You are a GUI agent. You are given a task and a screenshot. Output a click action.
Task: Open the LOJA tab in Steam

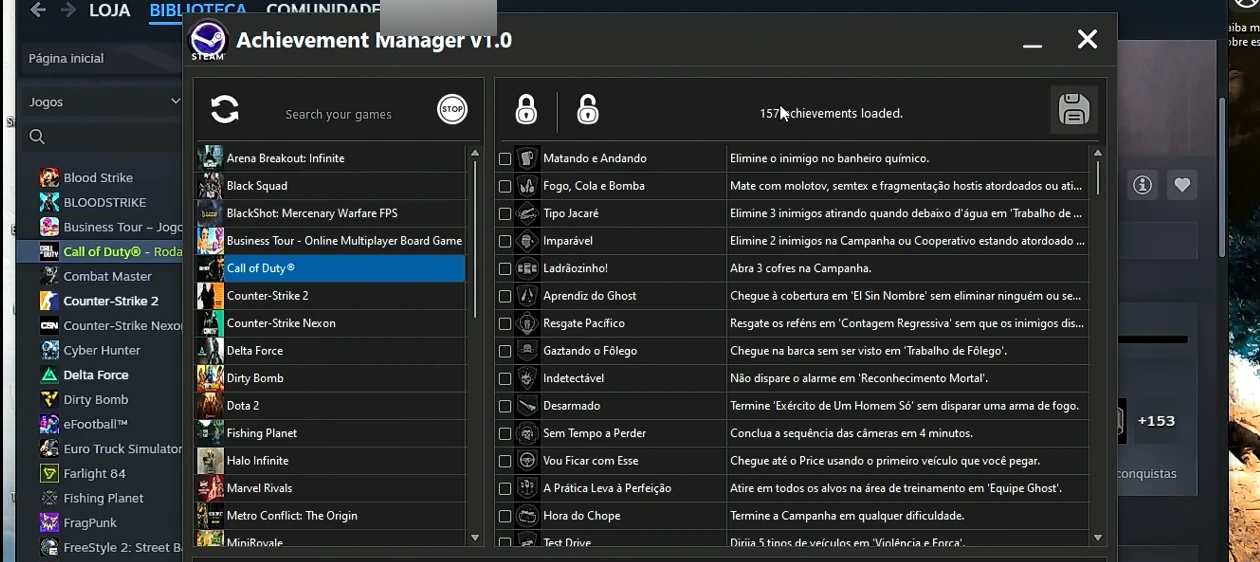click(110, 11)
